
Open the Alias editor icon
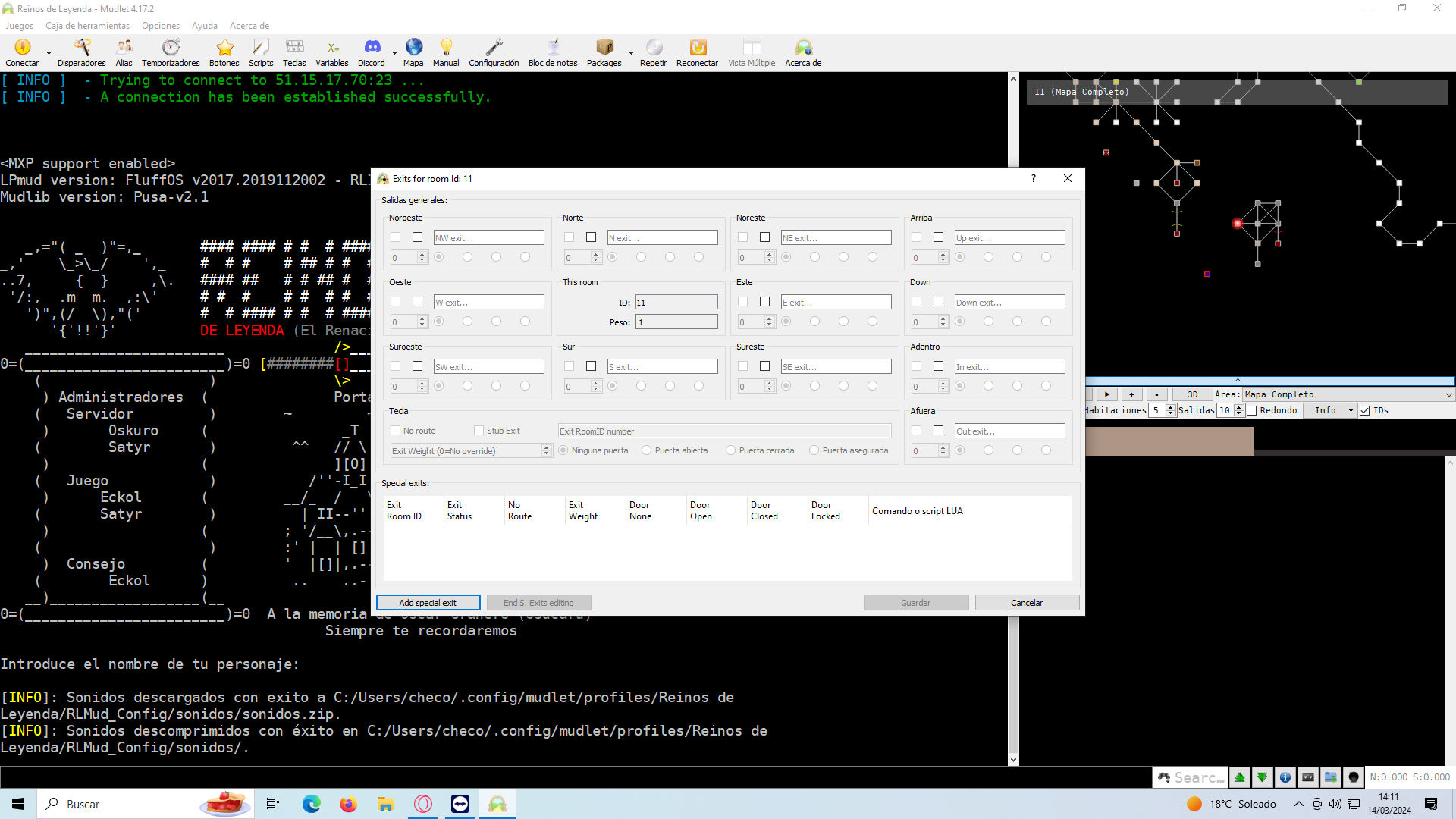click(124, 52)
